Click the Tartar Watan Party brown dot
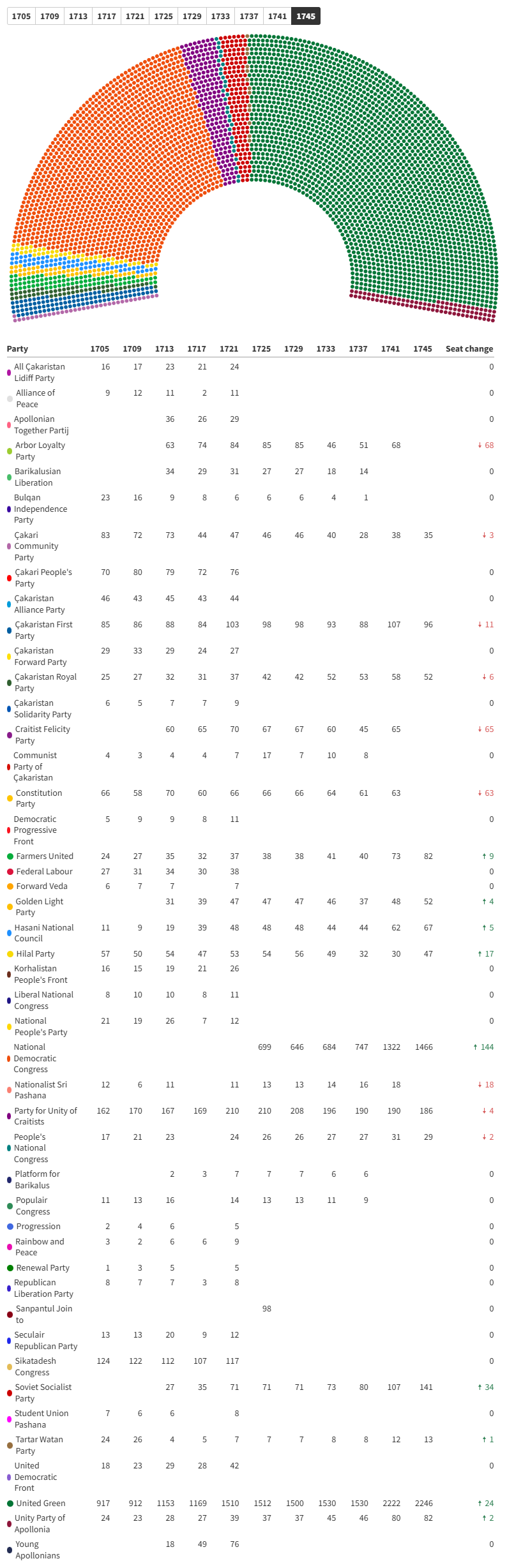Viewport: 507px width, 1568px height. coord(10,1445)
